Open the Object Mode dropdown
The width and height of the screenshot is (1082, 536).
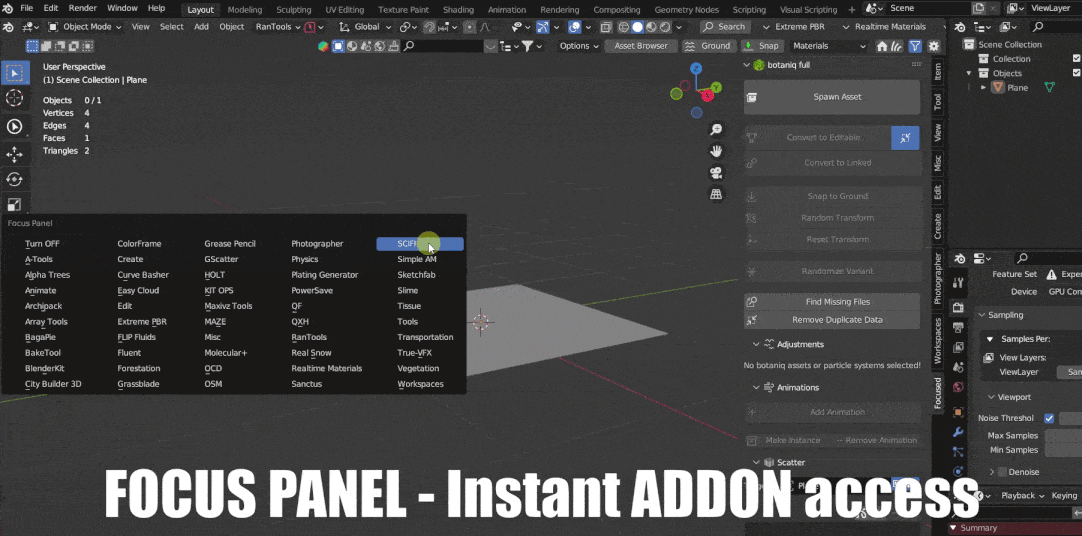coord(84,27)
